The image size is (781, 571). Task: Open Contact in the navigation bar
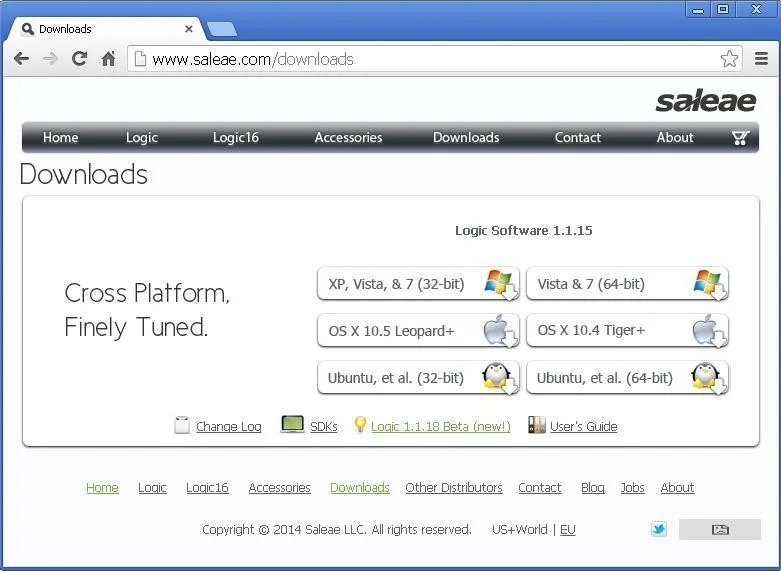(x=578, y=138)
